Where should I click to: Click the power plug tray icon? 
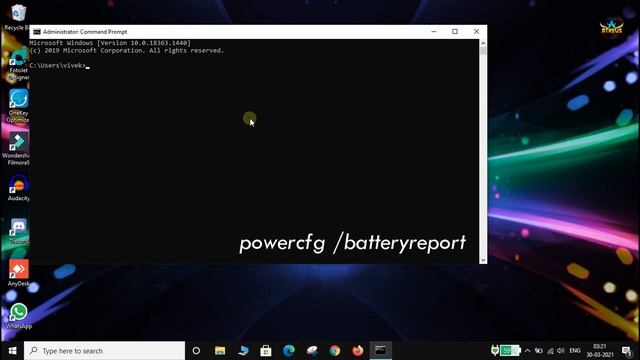pyautogui.click(x=495, y=350)
